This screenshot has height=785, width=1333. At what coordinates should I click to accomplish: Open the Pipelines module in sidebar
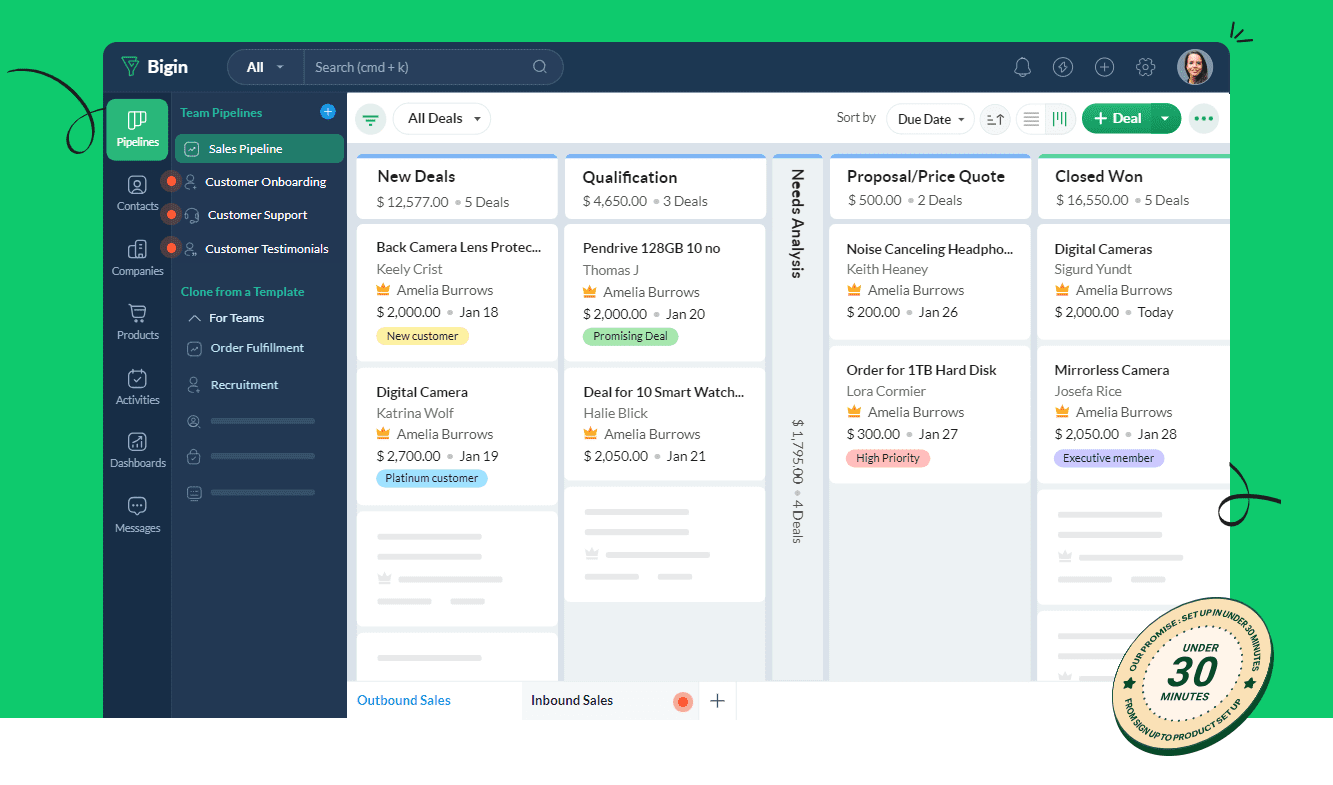click(x=137, y=129)
